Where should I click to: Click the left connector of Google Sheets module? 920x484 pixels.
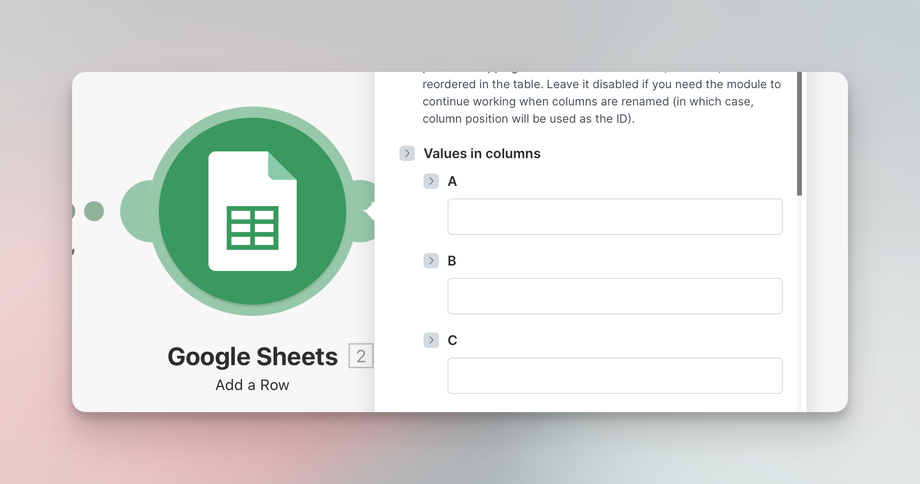(136, 211)
